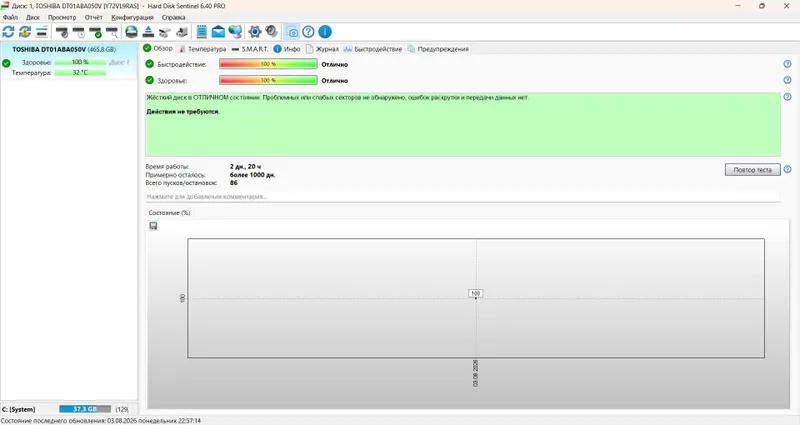Click green check icon beside Быстродействие label
800x425 pixels.
pos(149,64)
